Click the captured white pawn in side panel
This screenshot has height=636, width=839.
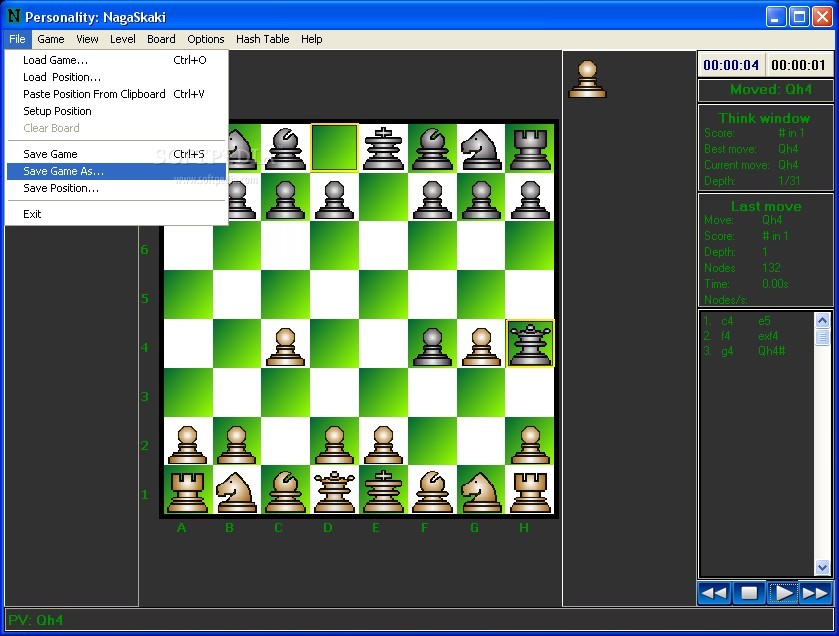588,79
